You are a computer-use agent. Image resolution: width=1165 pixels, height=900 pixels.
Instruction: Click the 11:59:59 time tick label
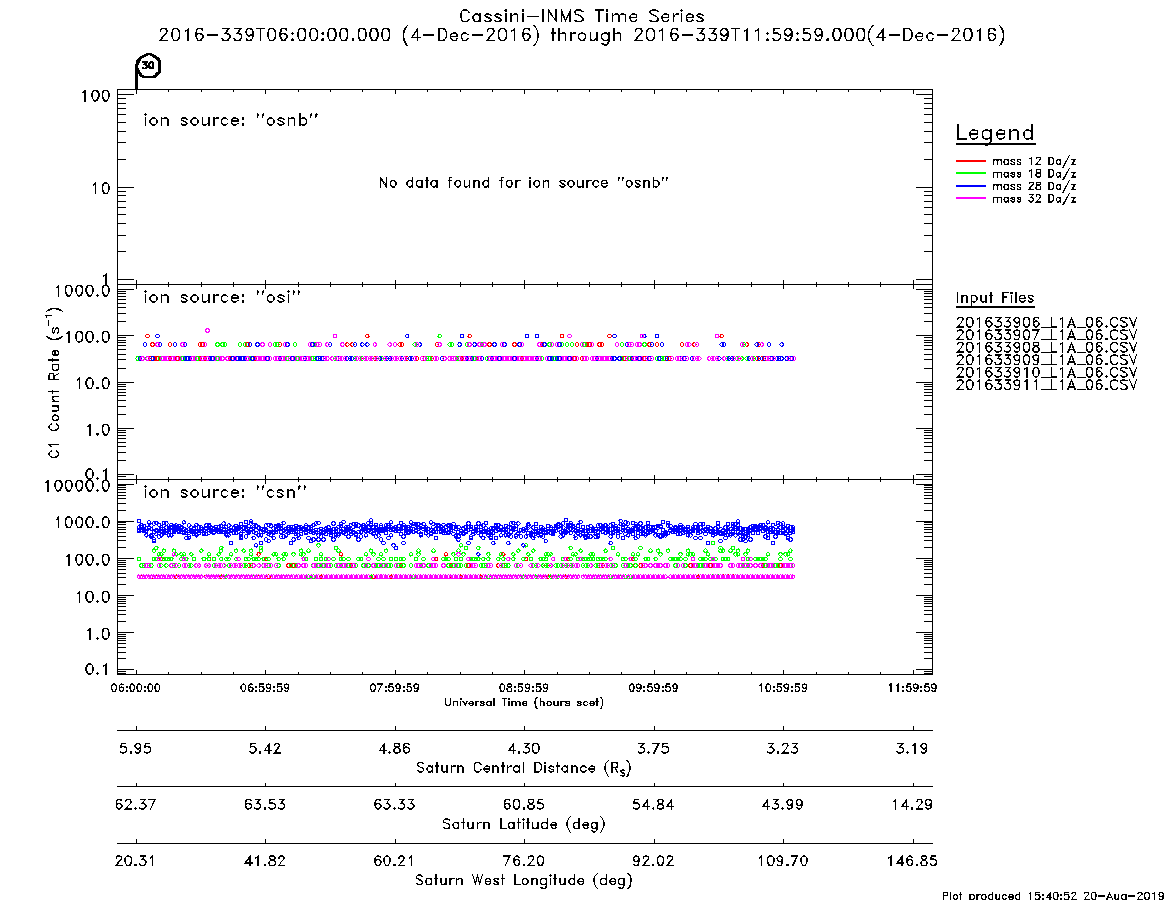[912, 688]
